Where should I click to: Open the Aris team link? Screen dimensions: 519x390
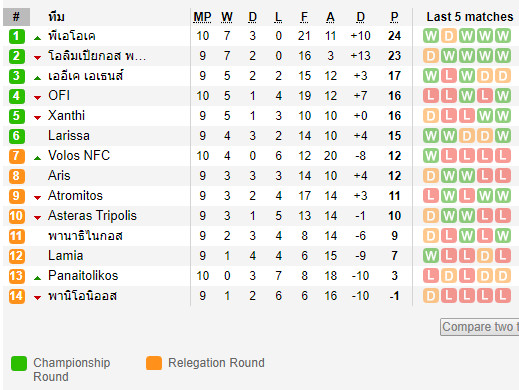click(x=59, y=176)
